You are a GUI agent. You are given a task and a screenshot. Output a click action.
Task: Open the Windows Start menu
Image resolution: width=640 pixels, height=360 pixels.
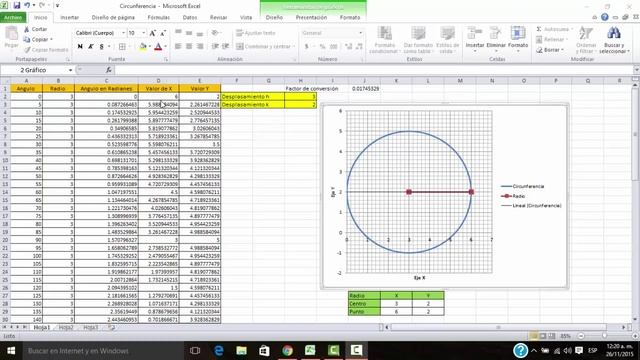(x=11, y=351)
